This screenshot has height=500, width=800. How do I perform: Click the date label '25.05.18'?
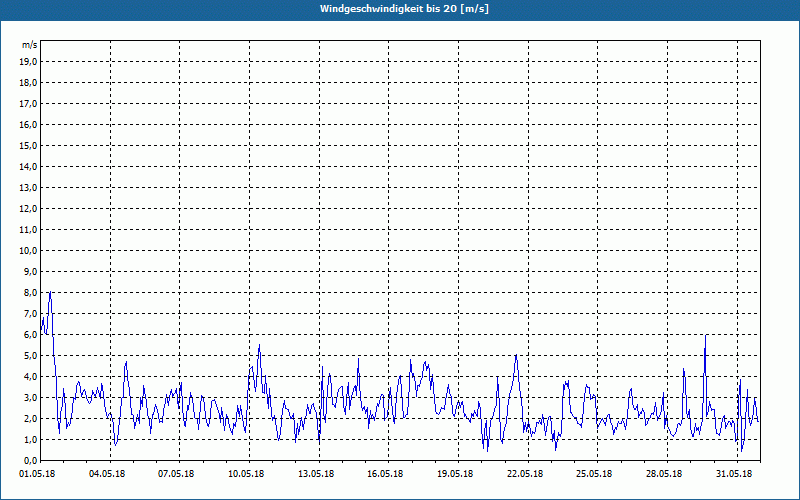pyautogui.click(x=594, y=474)
